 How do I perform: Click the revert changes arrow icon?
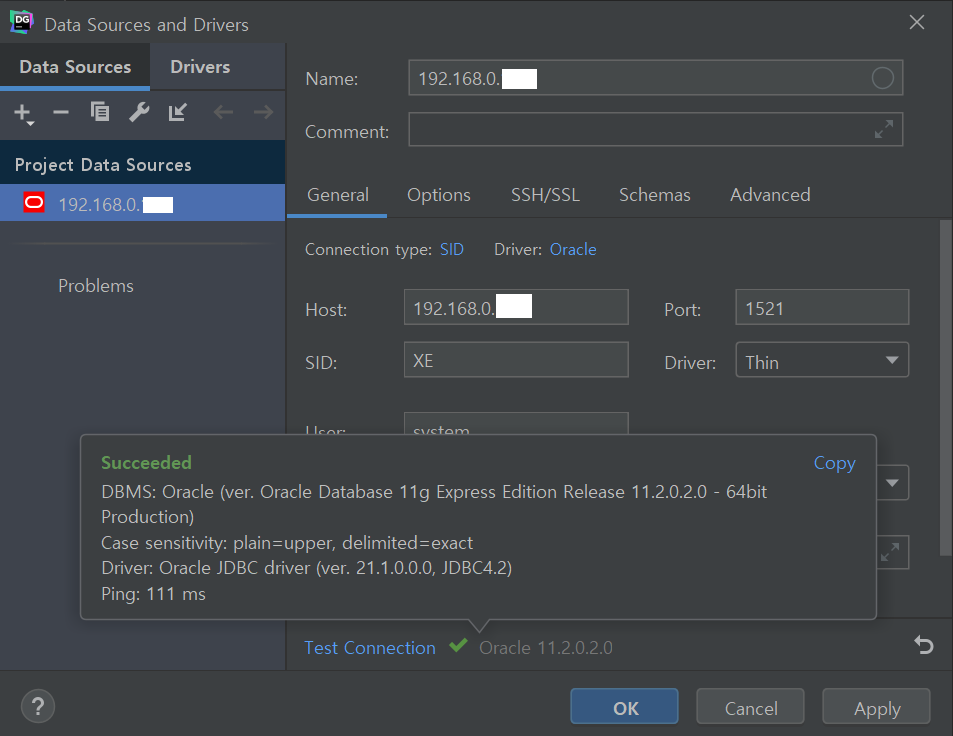(x=923, y=645)
